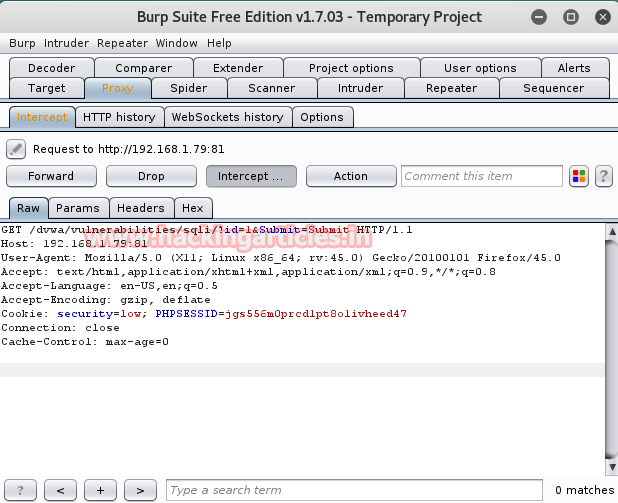Click the intercept help question mark icon
The image size is (618, 503).
pyautogui.click(x=603, y=176)
